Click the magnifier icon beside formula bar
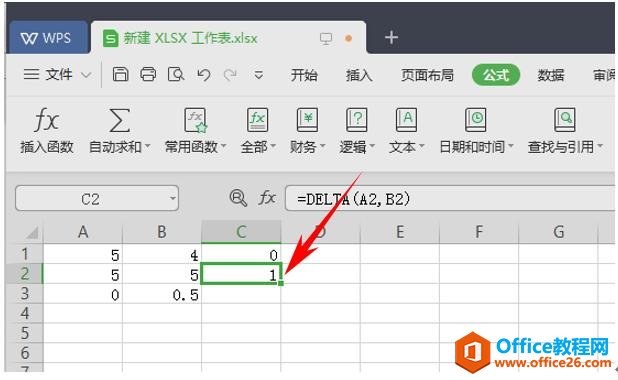Image resolution: width=618 pixels, height=380 pixels. [238, 197]
